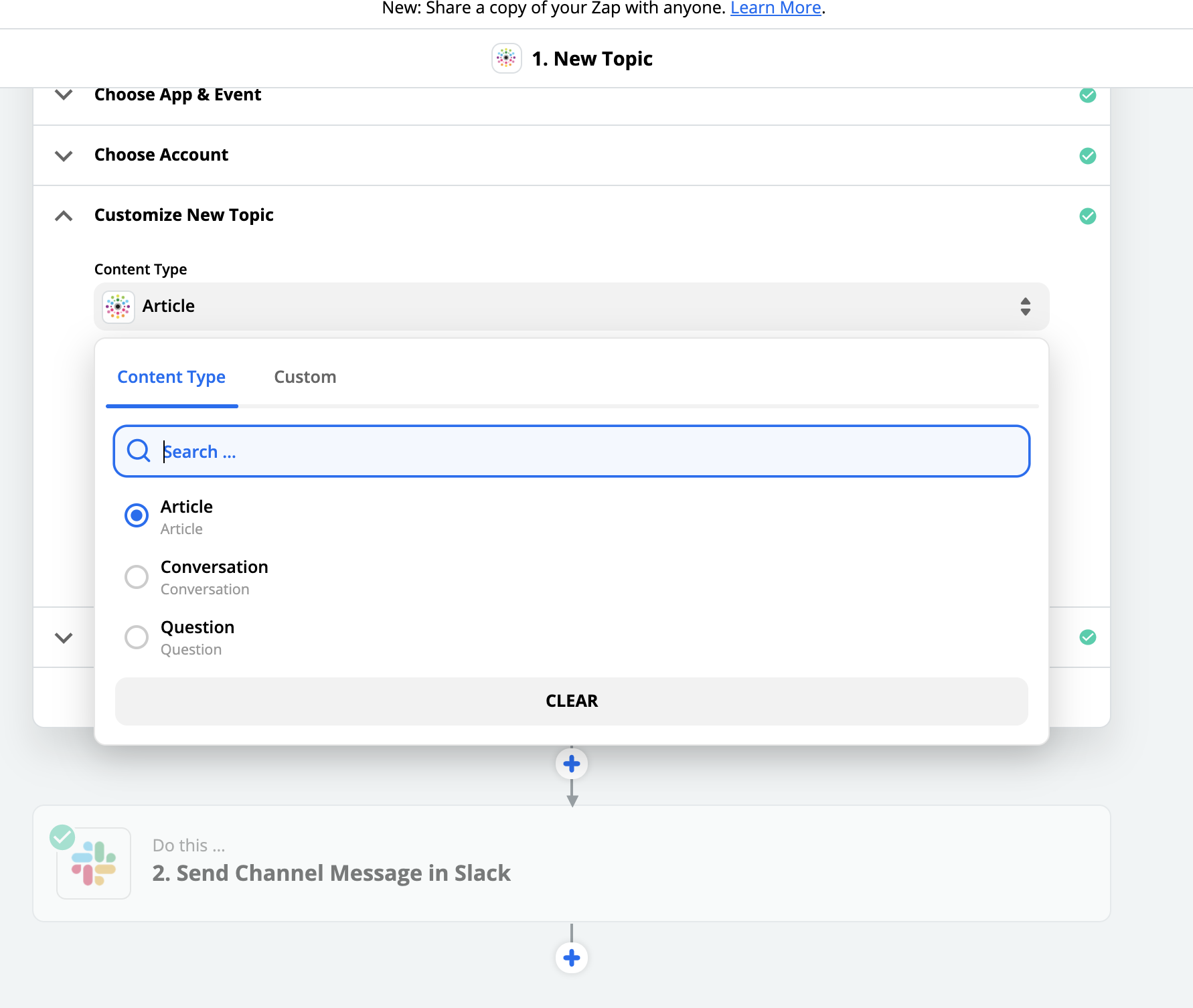Image resolution: width=1193 pixels, height=1008 pixels.
Task: Switch to the Content Type tab
Action: (x=171, y=377)
